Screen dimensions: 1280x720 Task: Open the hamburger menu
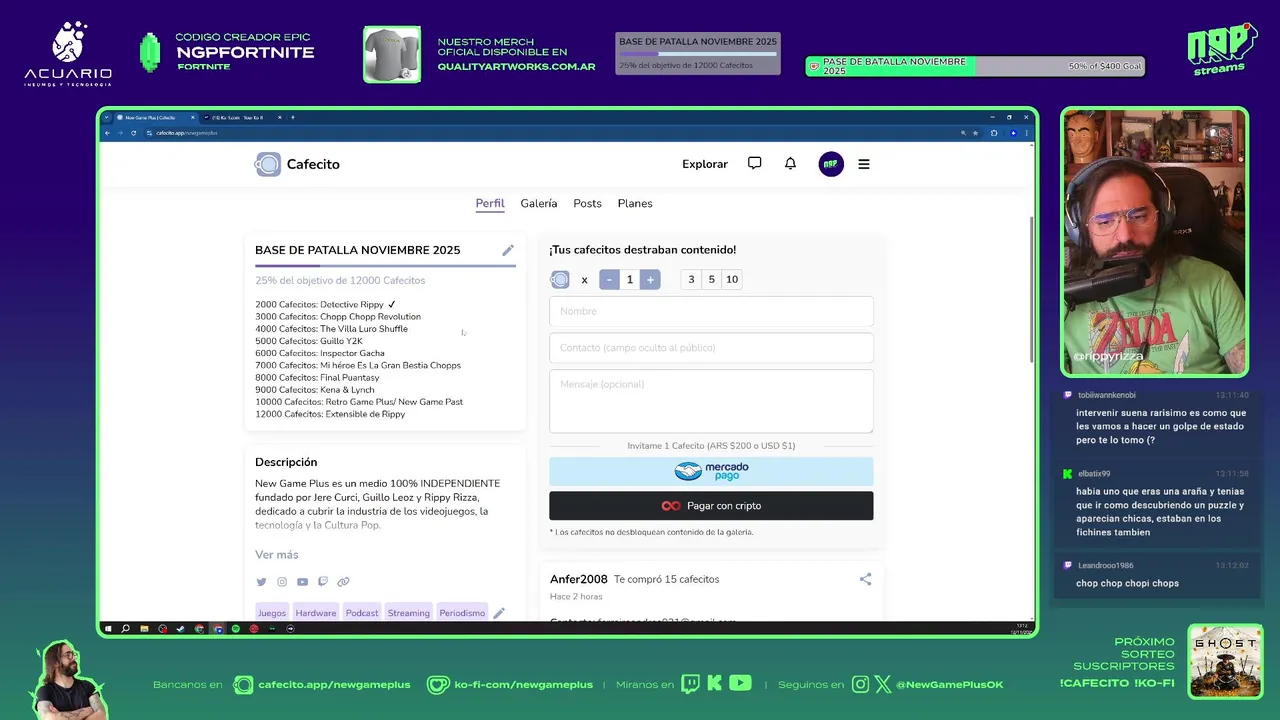864,164
